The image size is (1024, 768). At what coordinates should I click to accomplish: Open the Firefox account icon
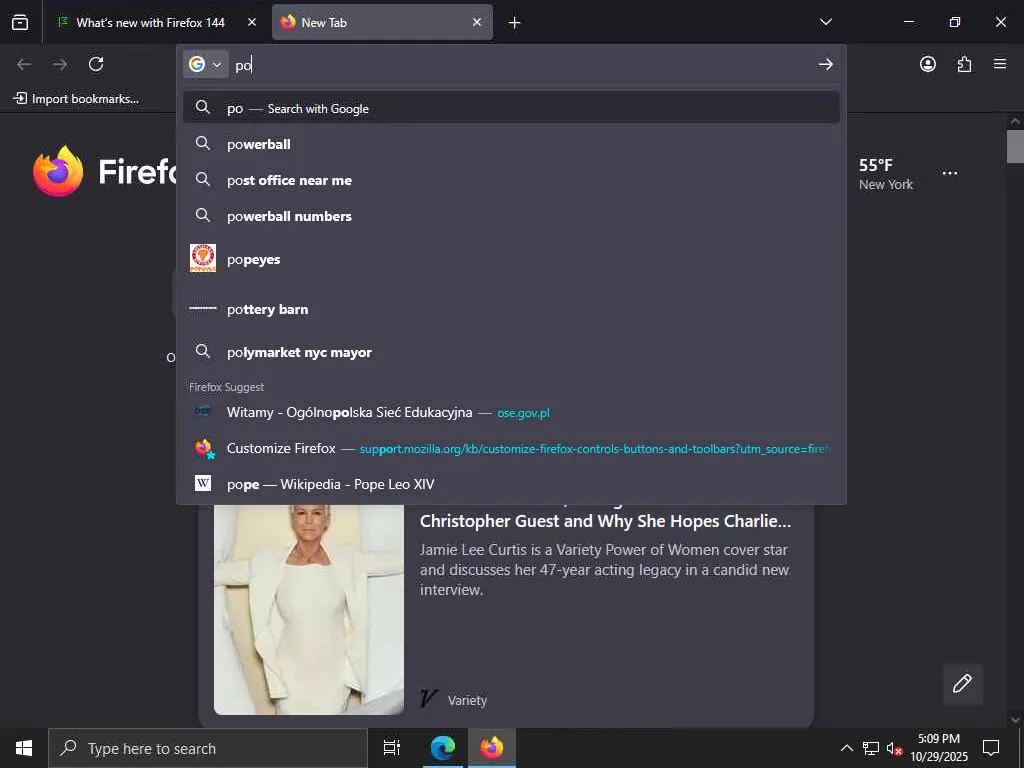[x=927, y=64]
